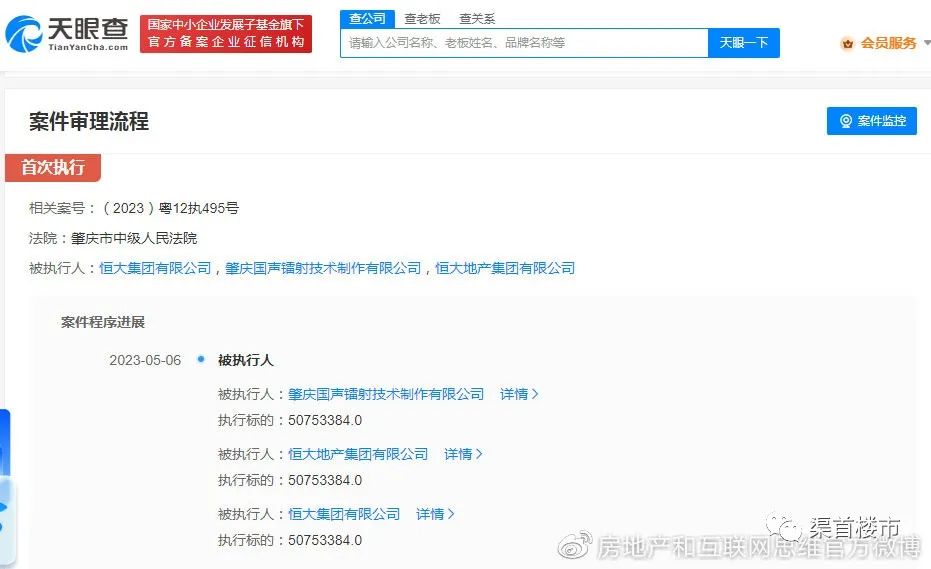This screenshot has width=931, height=569.
Task: Click the chevron after 恒大集团有限公司's 详情
Action: point(451,514)
